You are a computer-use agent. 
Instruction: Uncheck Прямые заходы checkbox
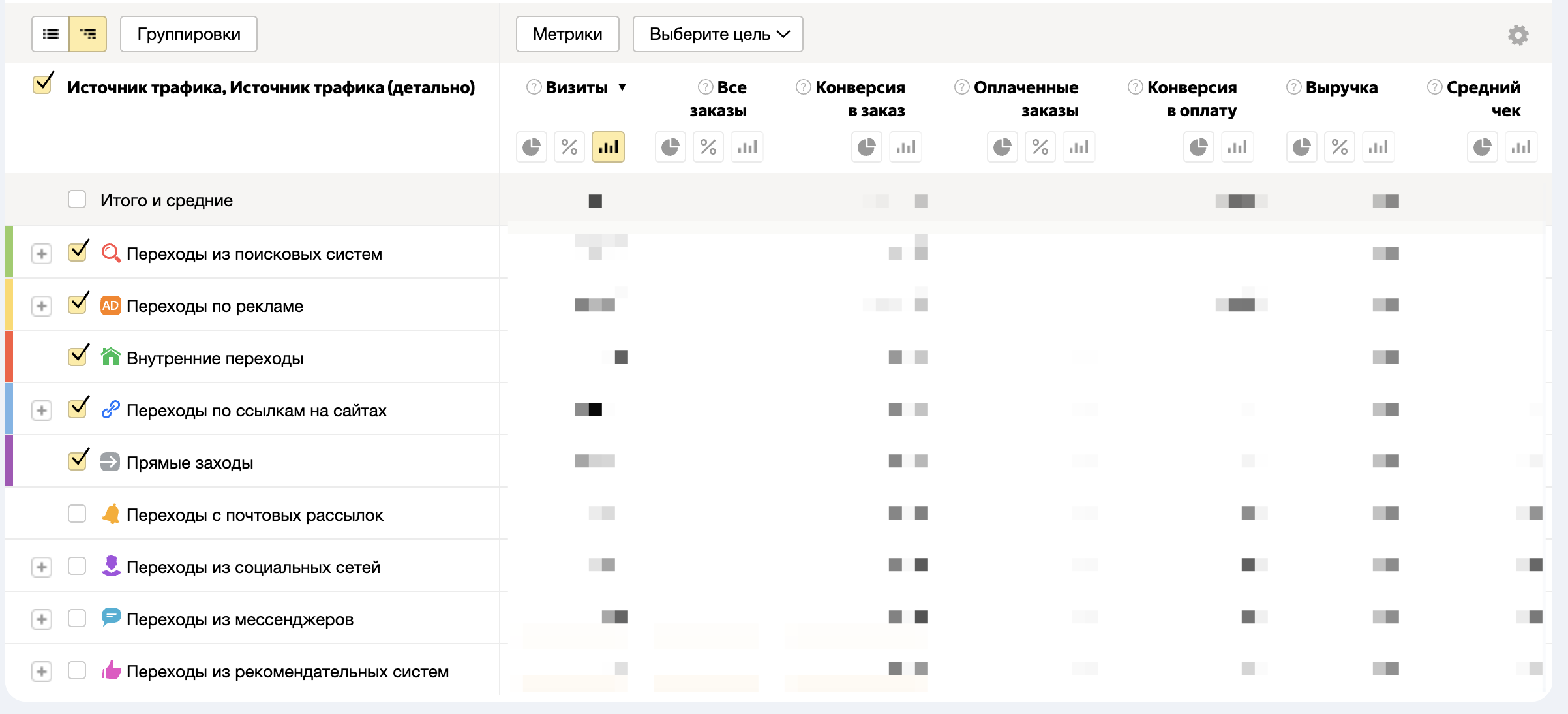tap(78, 460)
